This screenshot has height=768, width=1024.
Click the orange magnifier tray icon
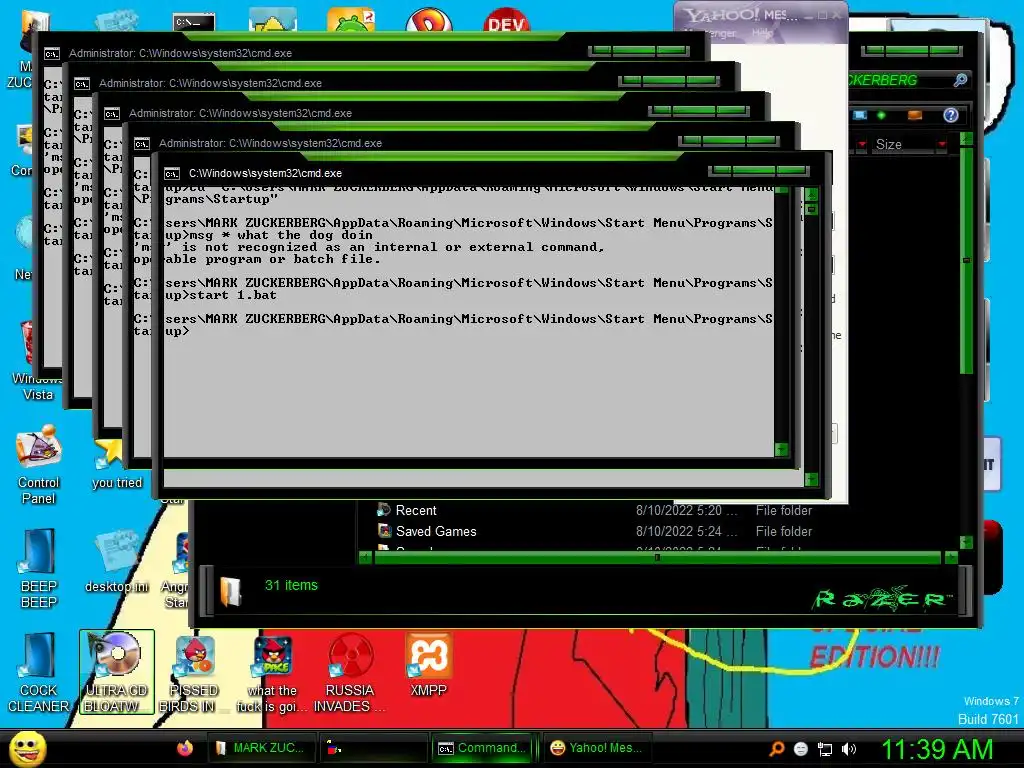coord(777,749)
